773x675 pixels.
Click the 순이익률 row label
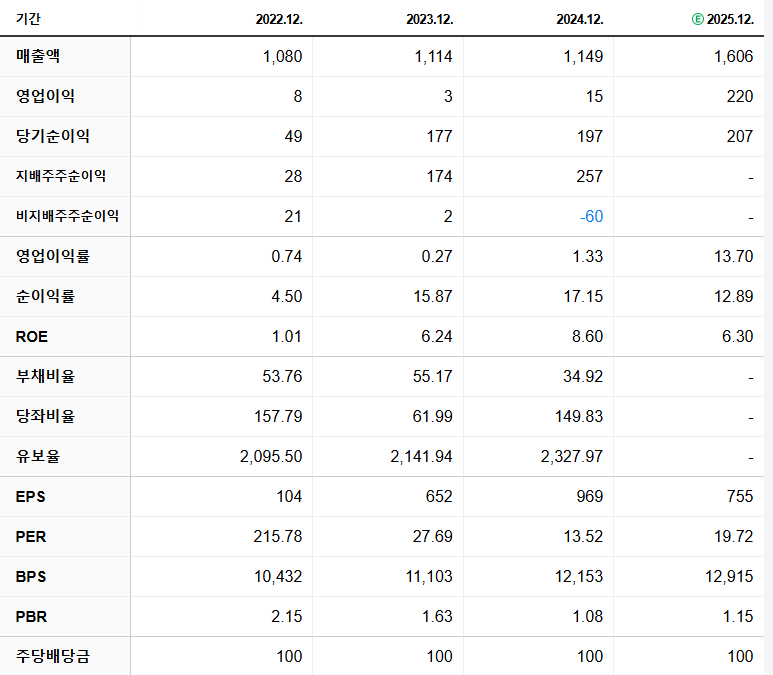click(45, 296)
